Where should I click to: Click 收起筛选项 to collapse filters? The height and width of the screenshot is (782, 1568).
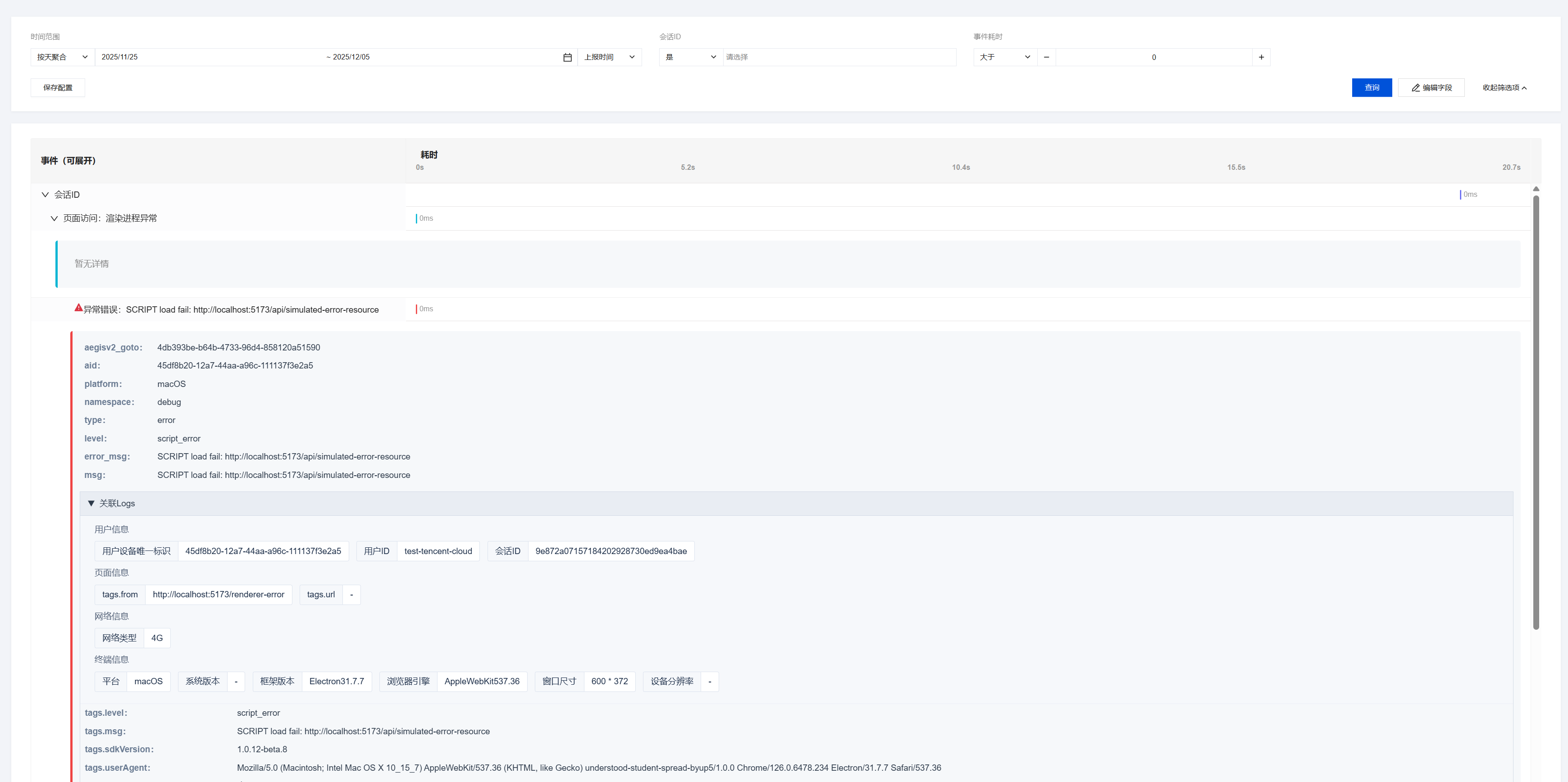(x=1504, y=88)
